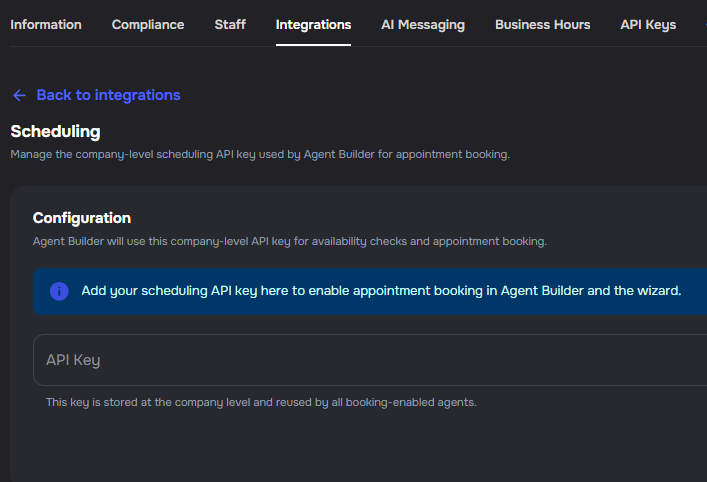Click the Configuration description text
The width and height of the screenshot is (707, 482).
[290, 241]
